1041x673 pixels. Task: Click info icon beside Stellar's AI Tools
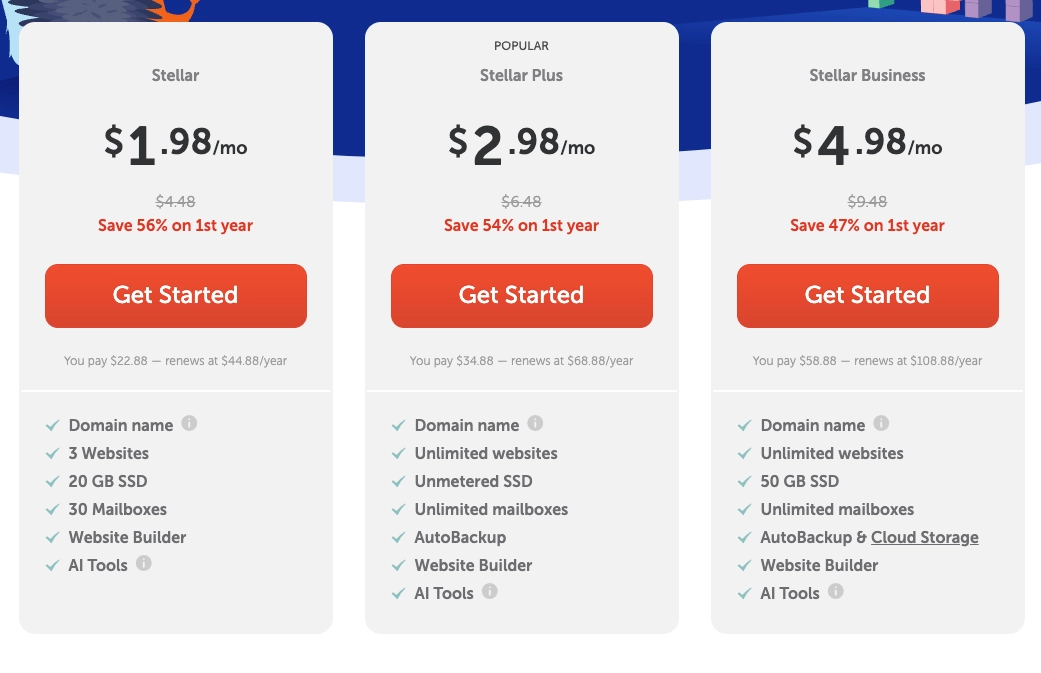[x=143, y=563]
